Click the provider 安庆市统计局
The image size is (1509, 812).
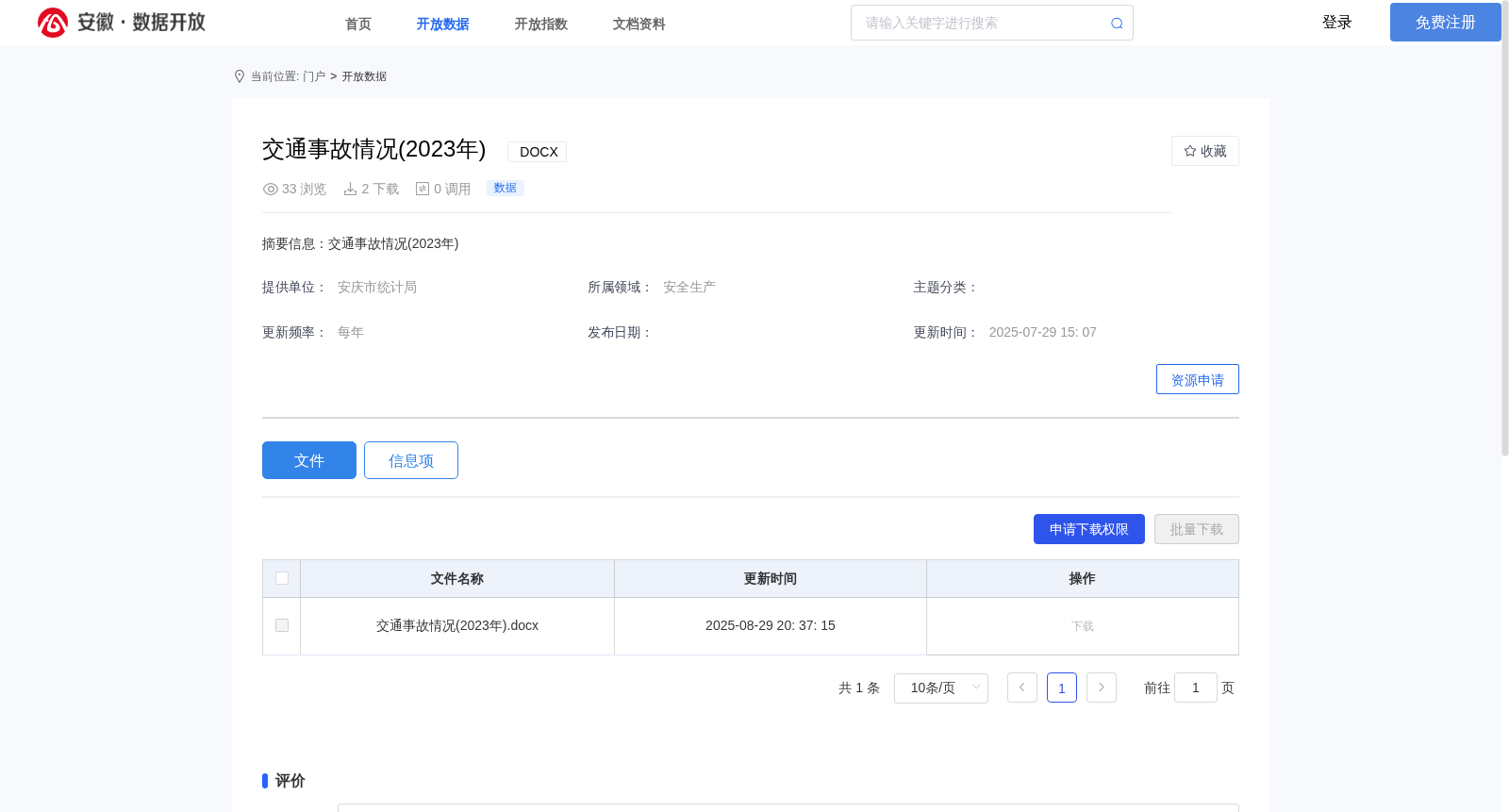coord(377,287)
